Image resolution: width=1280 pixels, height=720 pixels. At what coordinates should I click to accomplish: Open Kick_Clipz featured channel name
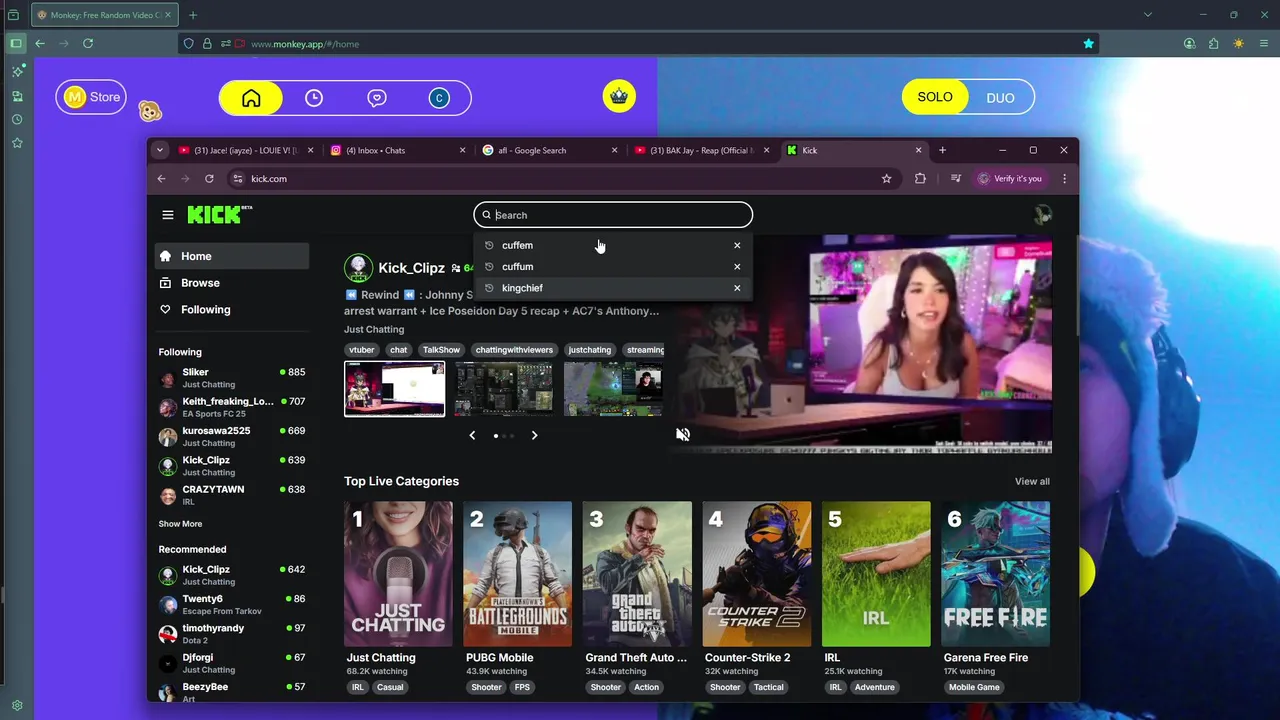click(411, 268)
